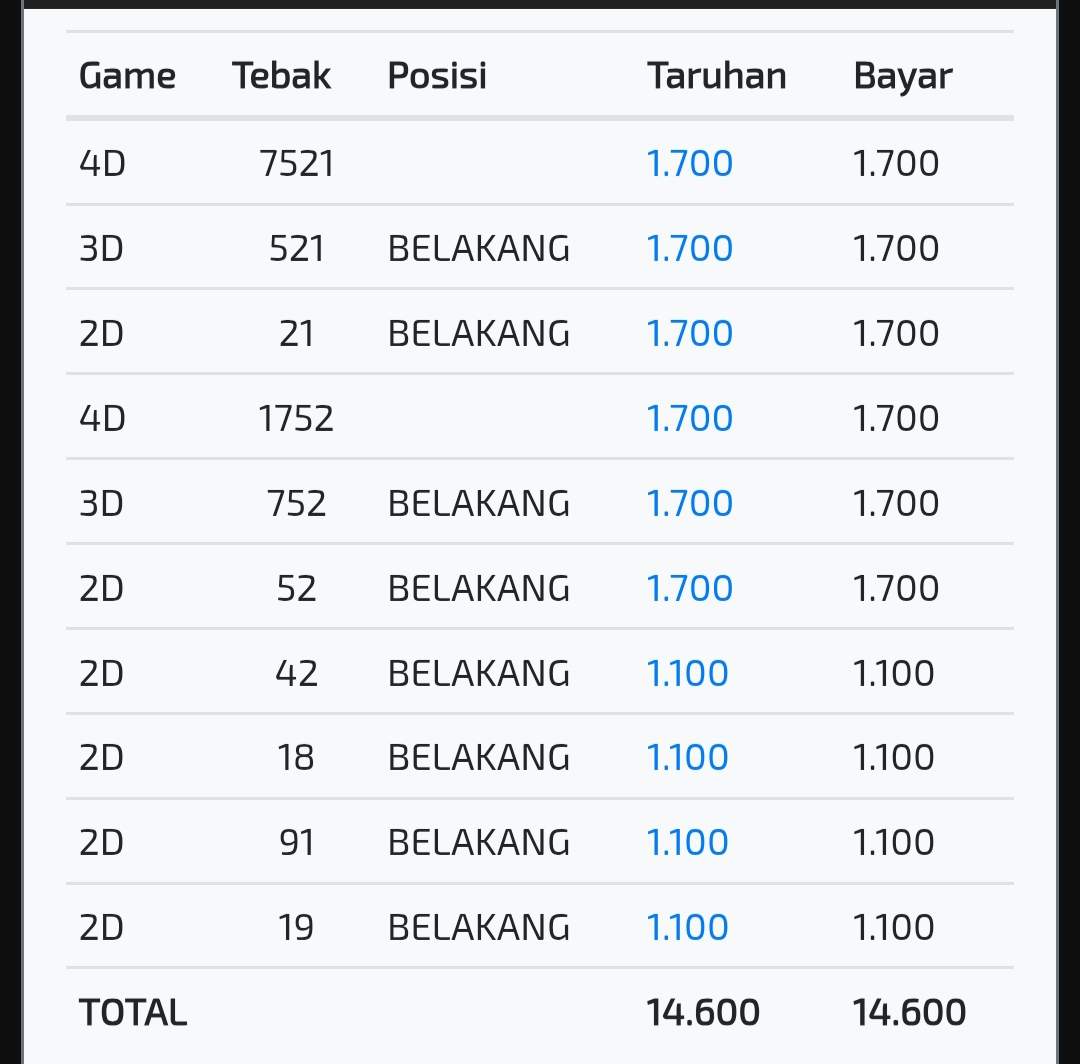
Task: Open the 1.700 bet link for 752
Action: [x=690, y=503]
